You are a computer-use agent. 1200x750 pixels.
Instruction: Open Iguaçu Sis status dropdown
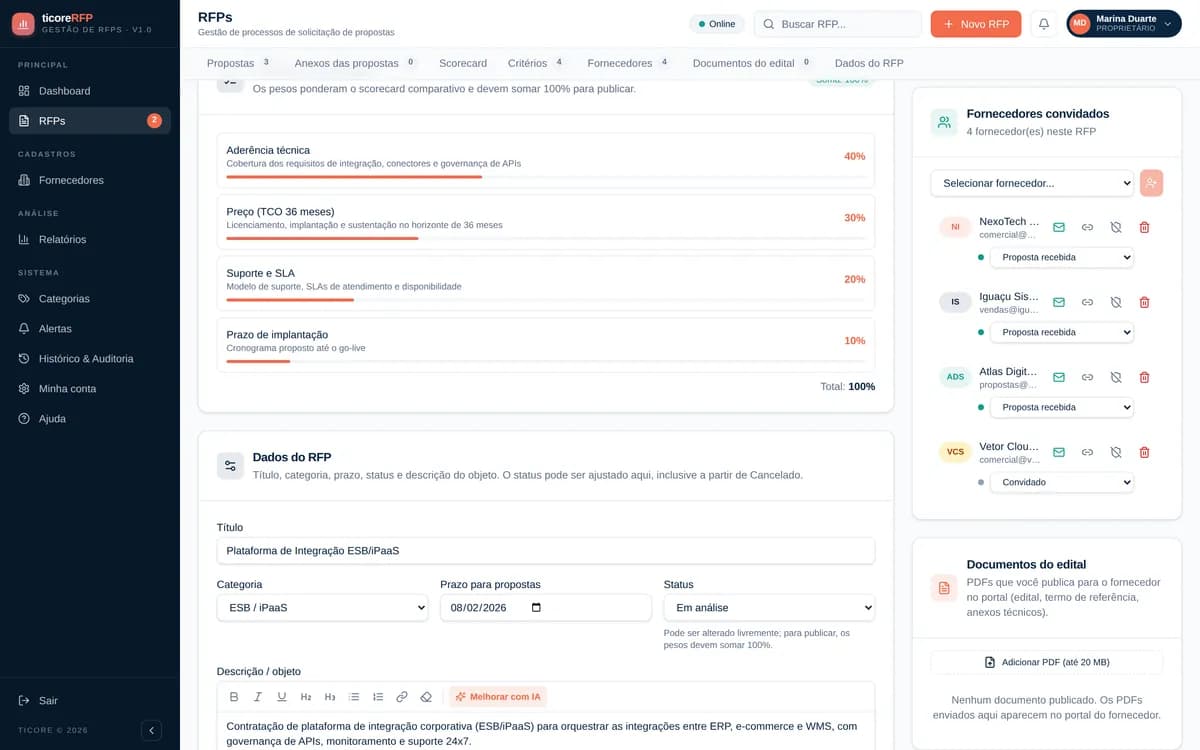pos(1062,332)
